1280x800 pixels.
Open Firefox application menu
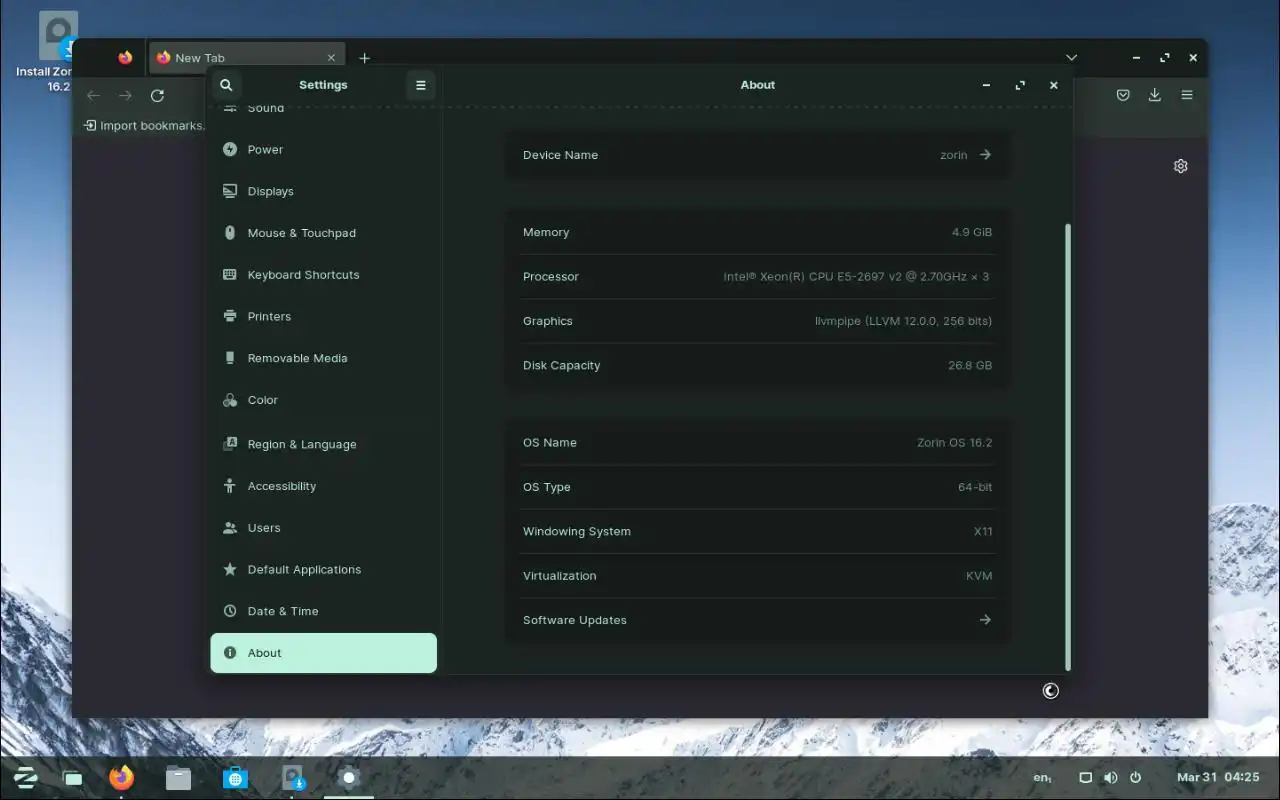click(1187, 95)
